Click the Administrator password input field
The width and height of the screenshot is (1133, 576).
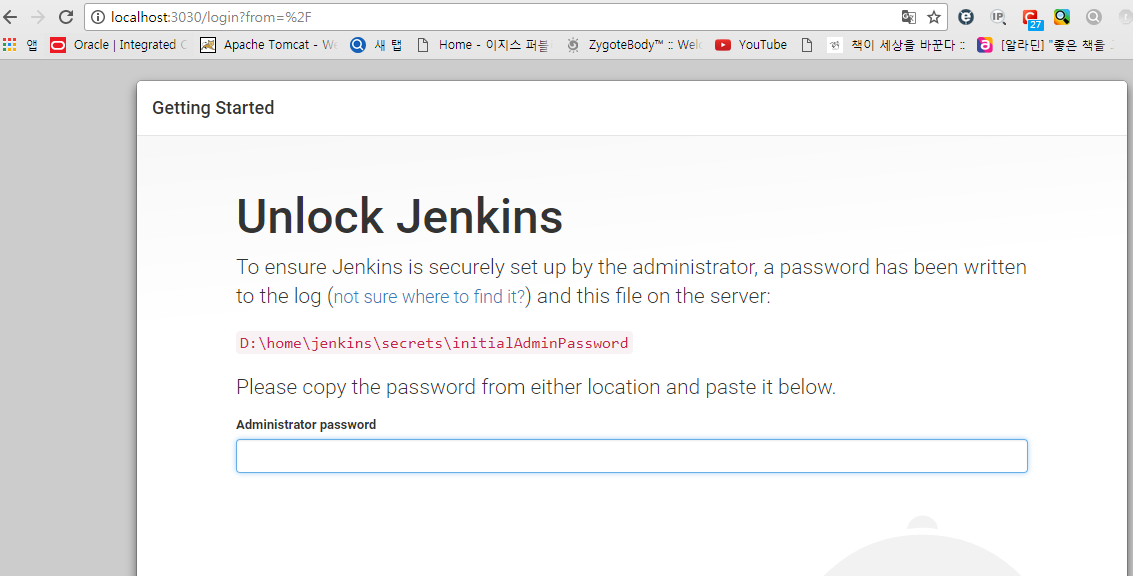pyautogui.click(x=632, y=456)
